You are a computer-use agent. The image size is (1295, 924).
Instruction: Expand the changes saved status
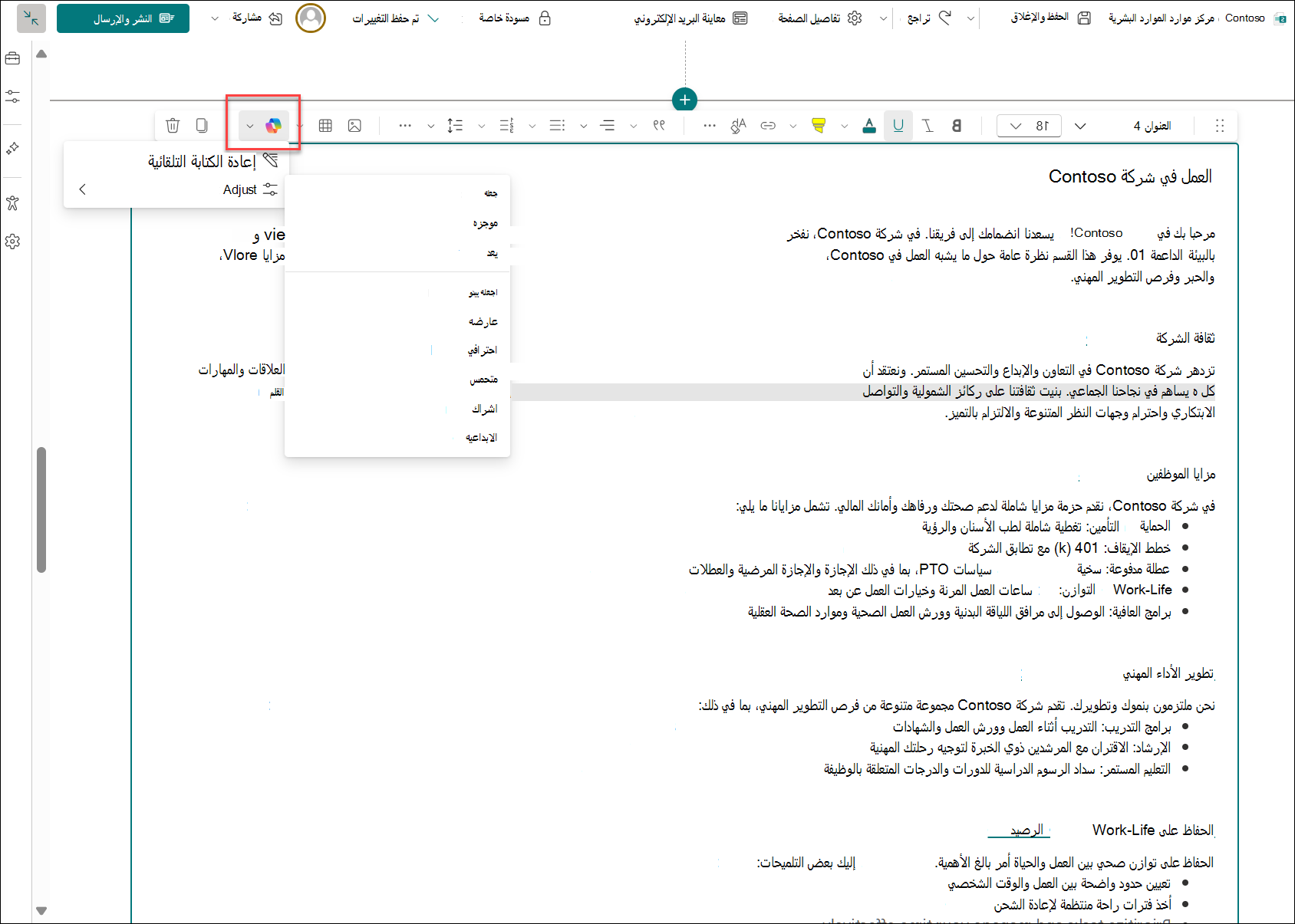tap(396, 18)
